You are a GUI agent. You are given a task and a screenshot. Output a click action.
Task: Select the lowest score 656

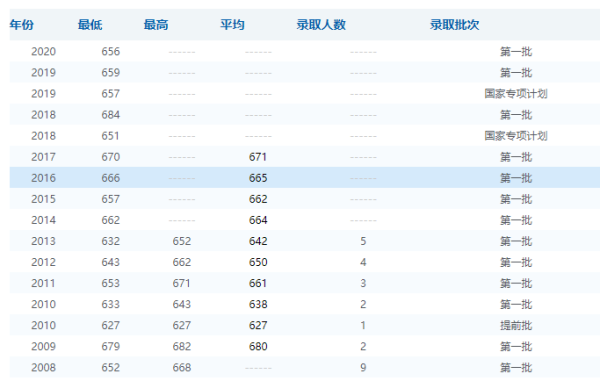coord(111,51)
